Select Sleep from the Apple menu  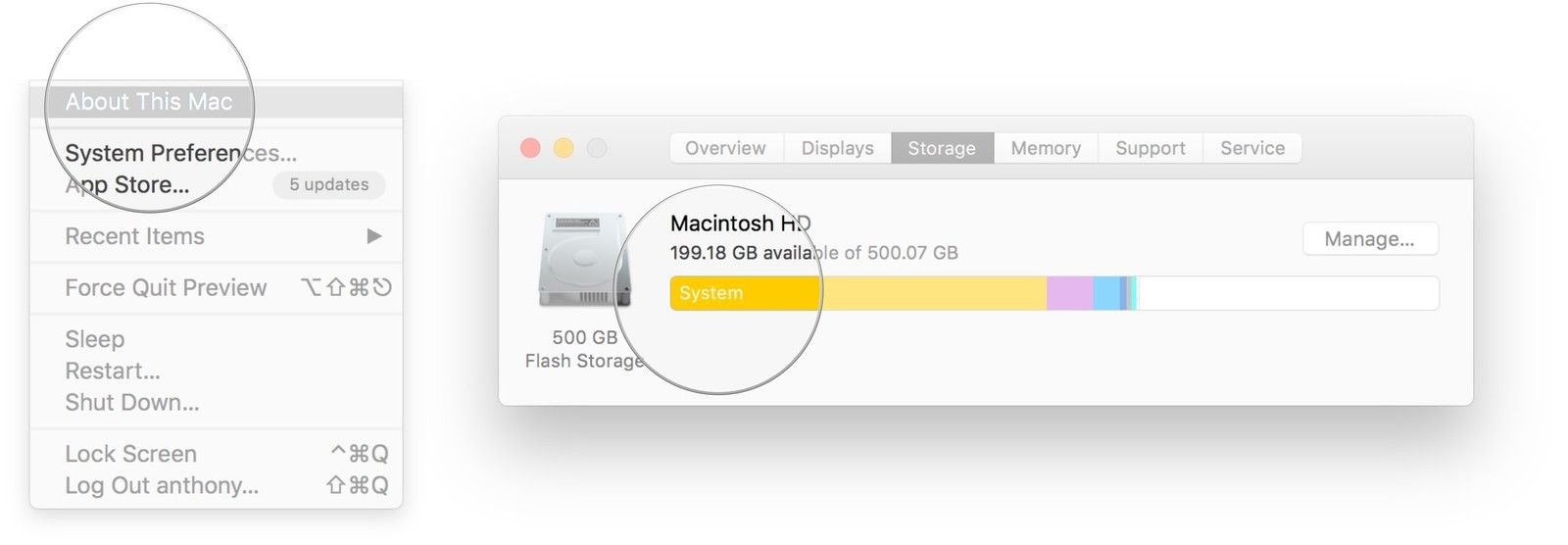pyautogui.click(x=95, y=339)
